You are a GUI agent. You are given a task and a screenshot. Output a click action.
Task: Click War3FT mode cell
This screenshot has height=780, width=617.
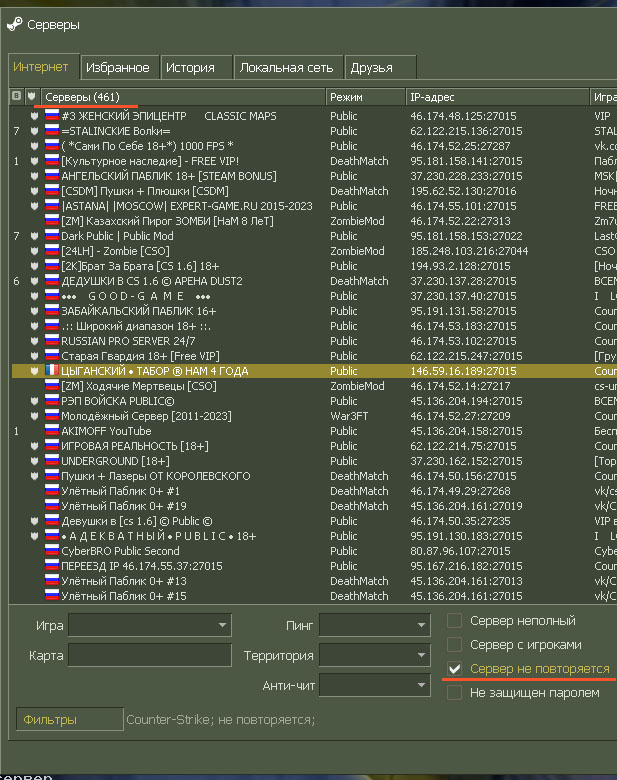click(349, 416)
